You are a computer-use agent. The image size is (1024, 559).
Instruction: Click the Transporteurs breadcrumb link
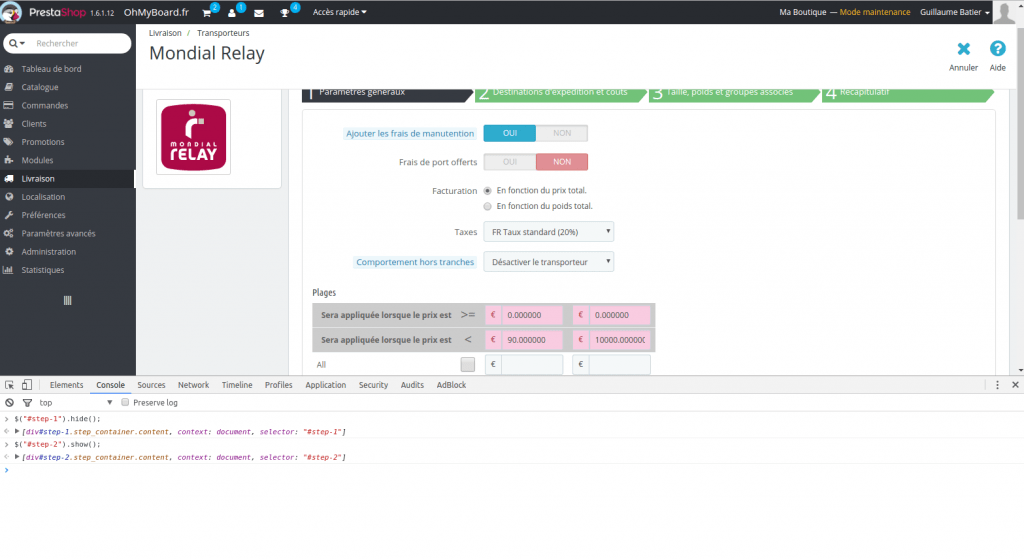coord(223,33)
